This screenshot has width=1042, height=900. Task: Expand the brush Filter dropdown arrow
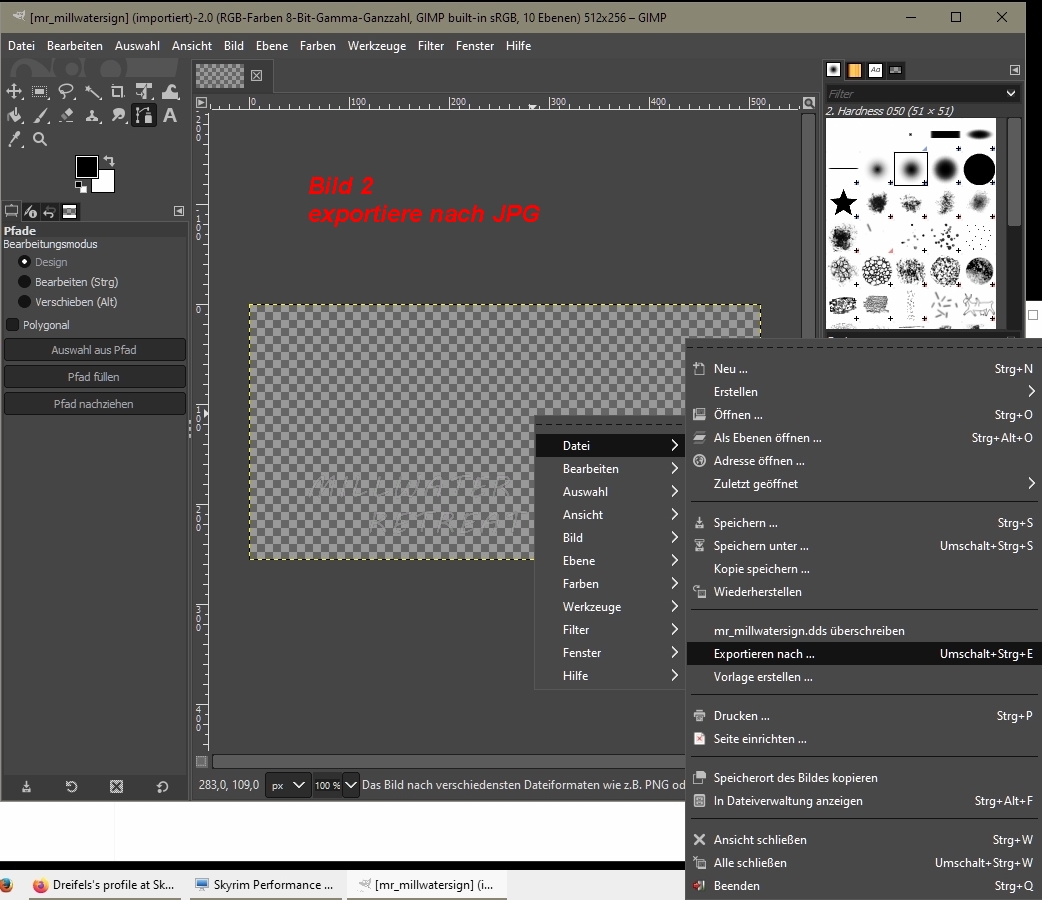1010,93
